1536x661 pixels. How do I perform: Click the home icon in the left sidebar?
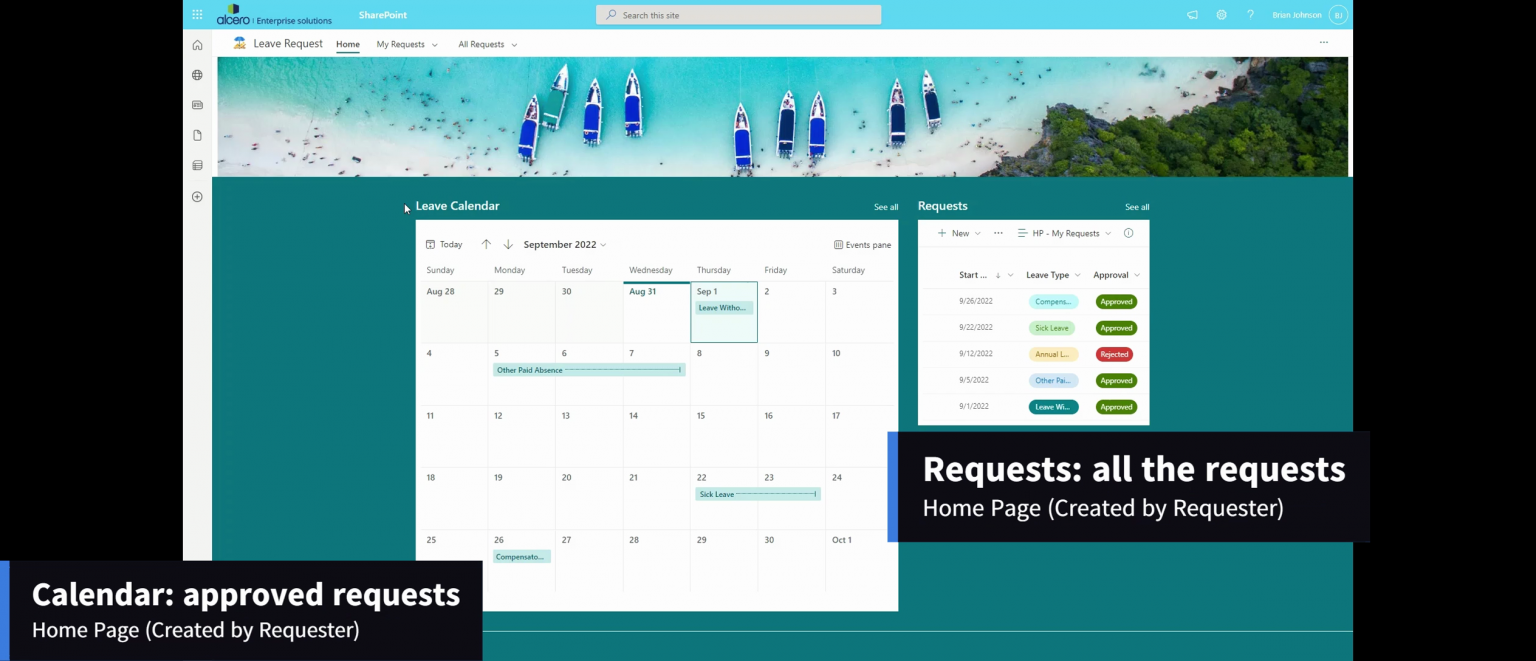[x=197, y=44]
